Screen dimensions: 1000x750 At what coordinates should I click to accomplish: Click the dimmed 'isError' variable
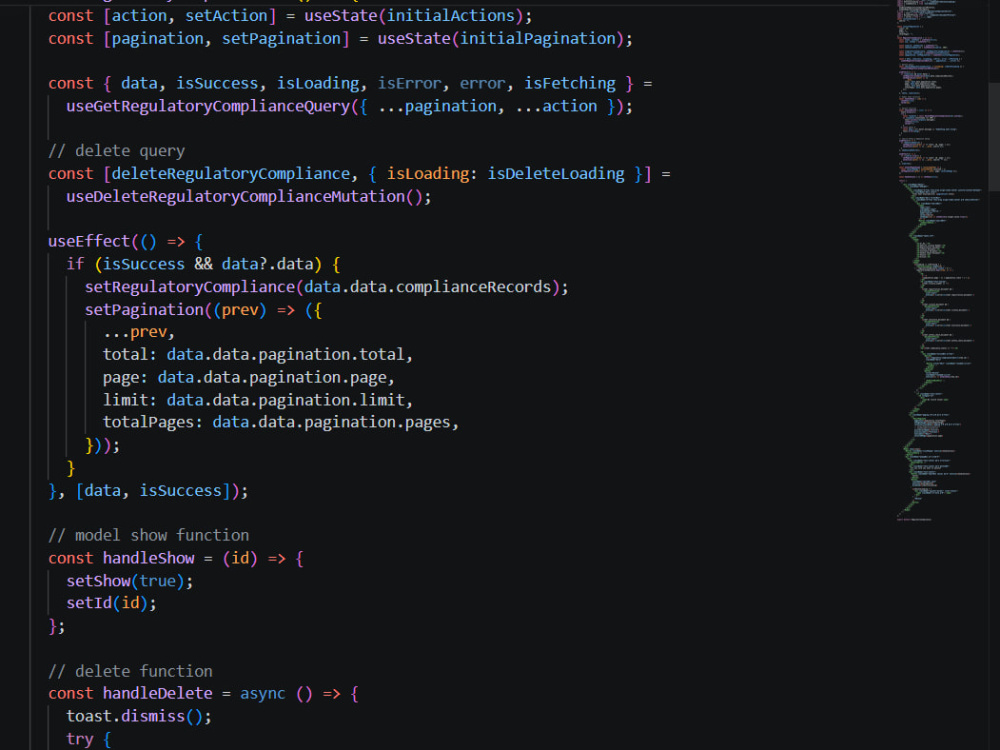[409, 84]
